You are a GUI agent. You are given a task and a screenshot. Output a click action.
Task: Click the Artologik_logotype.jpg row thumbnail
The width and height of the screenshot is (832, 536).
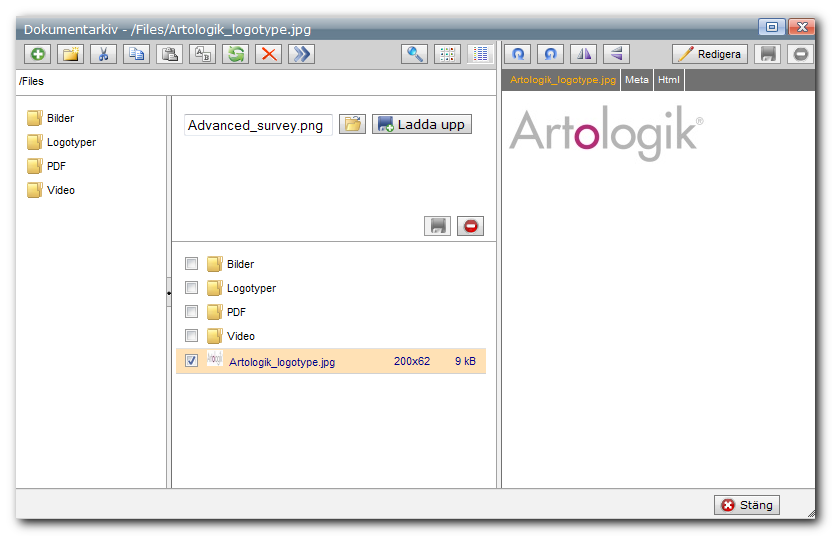[x=214, y=358]
